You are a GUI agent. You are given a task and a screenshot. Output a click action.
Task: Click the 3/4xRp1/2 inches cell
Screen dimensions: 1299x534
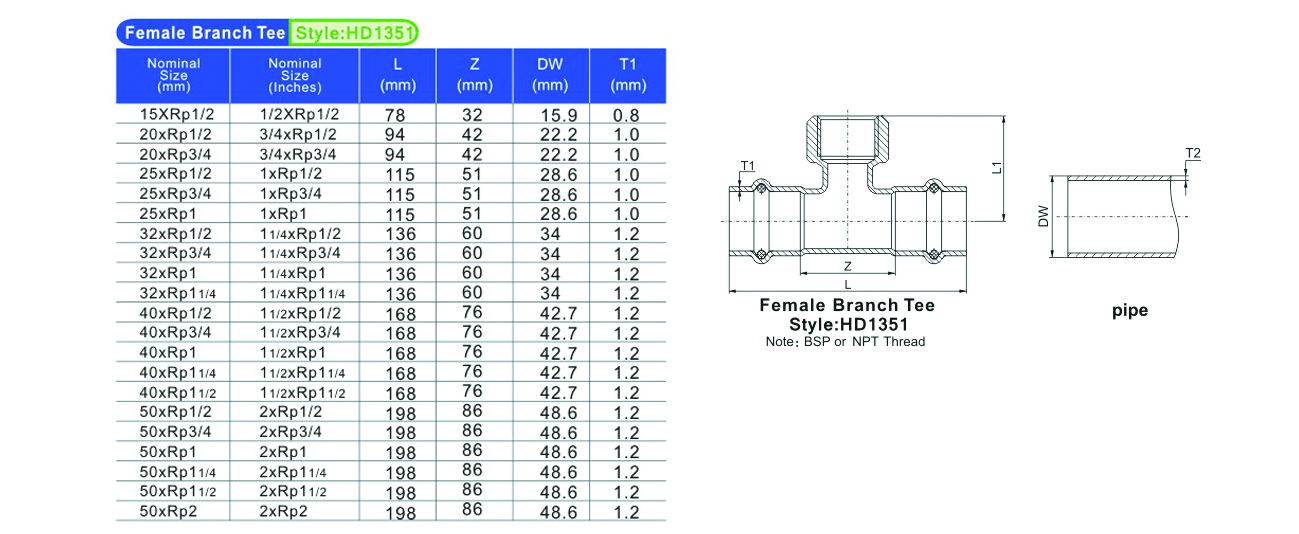pos(298,134)
